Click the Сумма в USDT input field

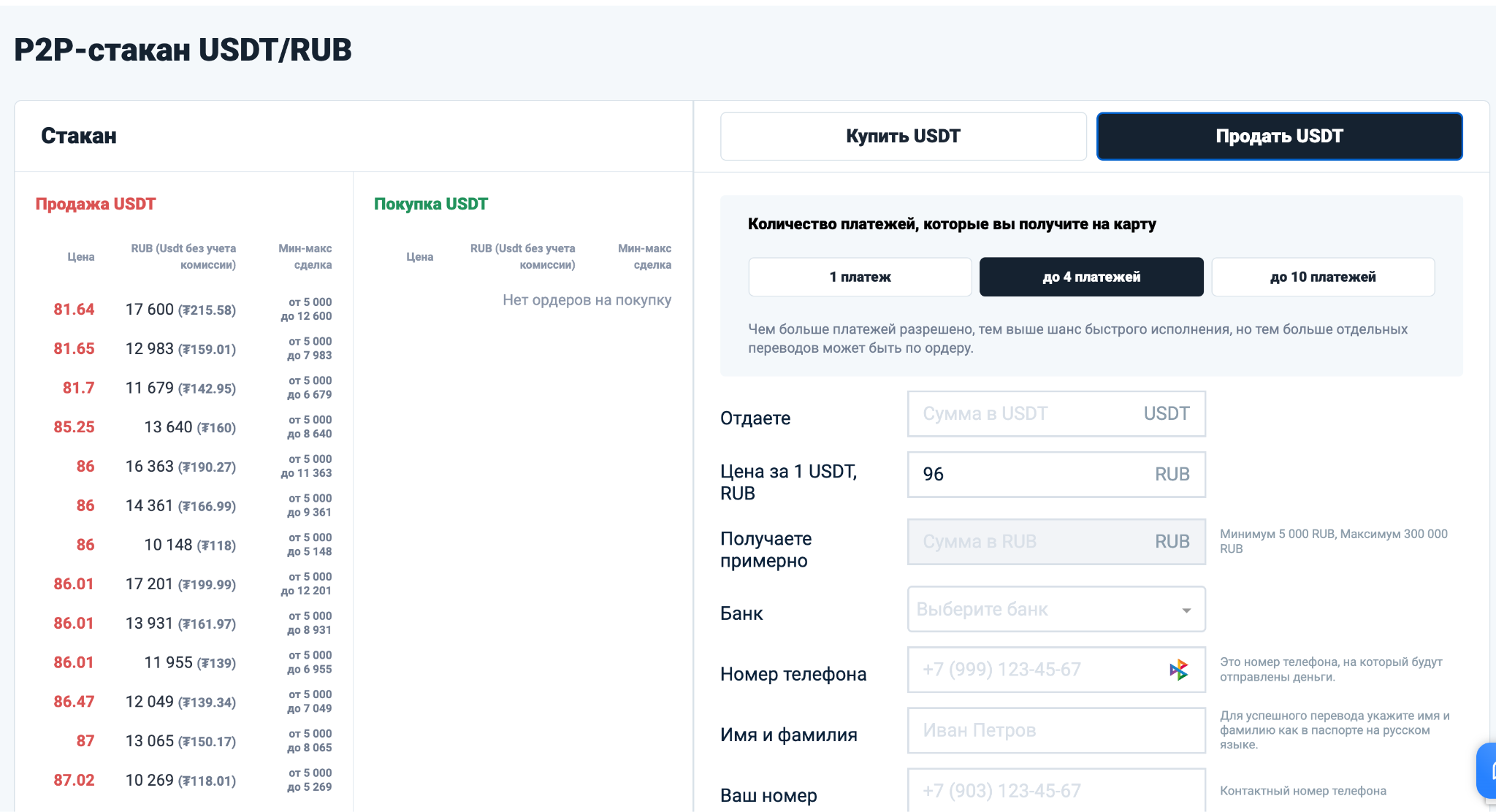[1056, 414]
